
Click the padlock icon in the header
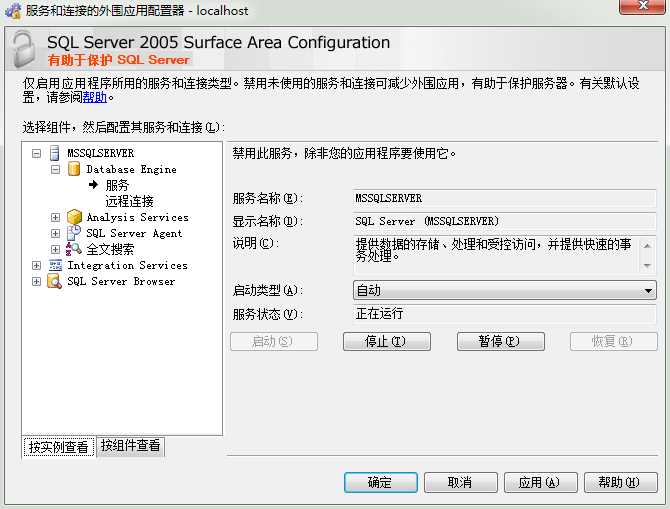pyautogui.click(x=24, y=49)
